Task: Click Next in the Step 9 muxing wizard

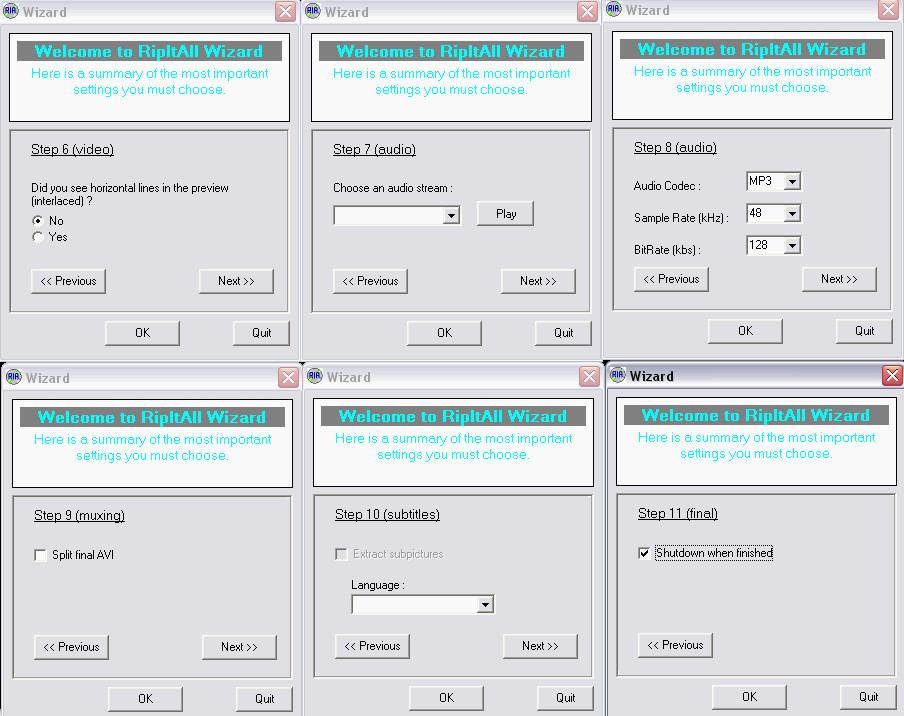Action: pos(239,647)
